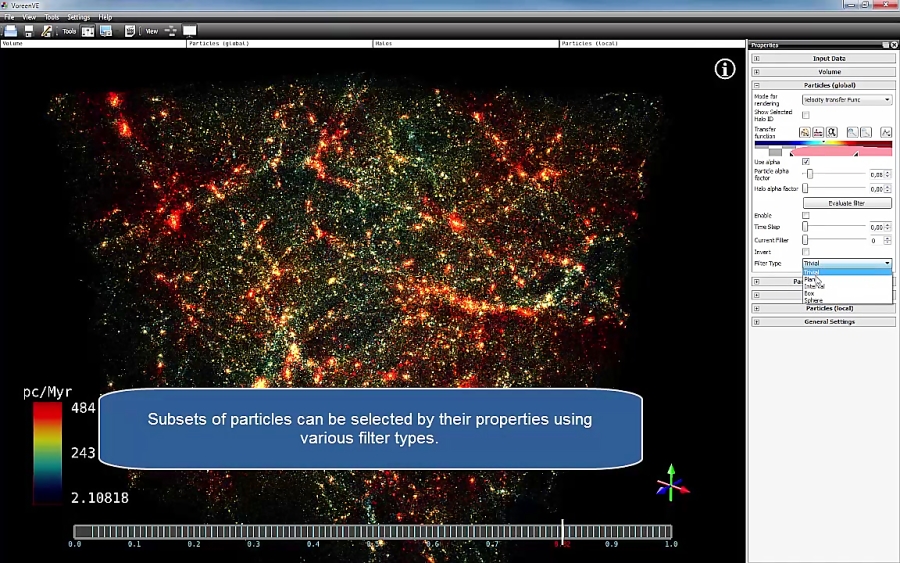The image size is (900, 563).
Task: Open workspace icon in toolbar
Action: coord(10,31)
